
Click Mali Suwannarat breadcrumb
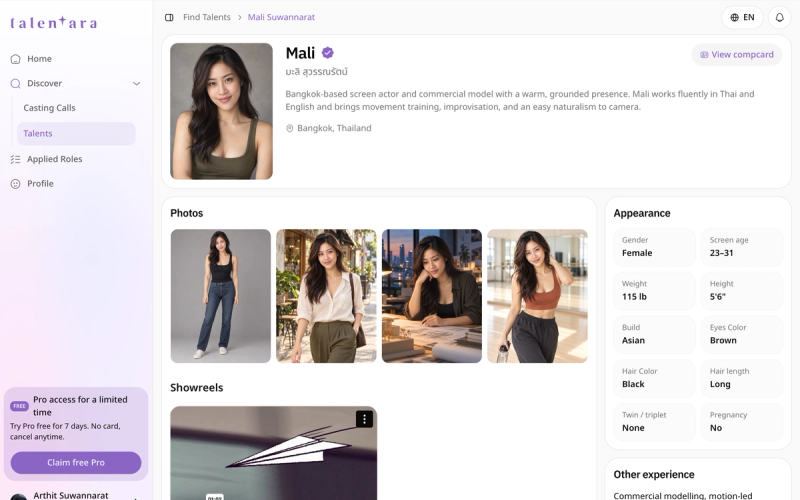pos(281,17)
